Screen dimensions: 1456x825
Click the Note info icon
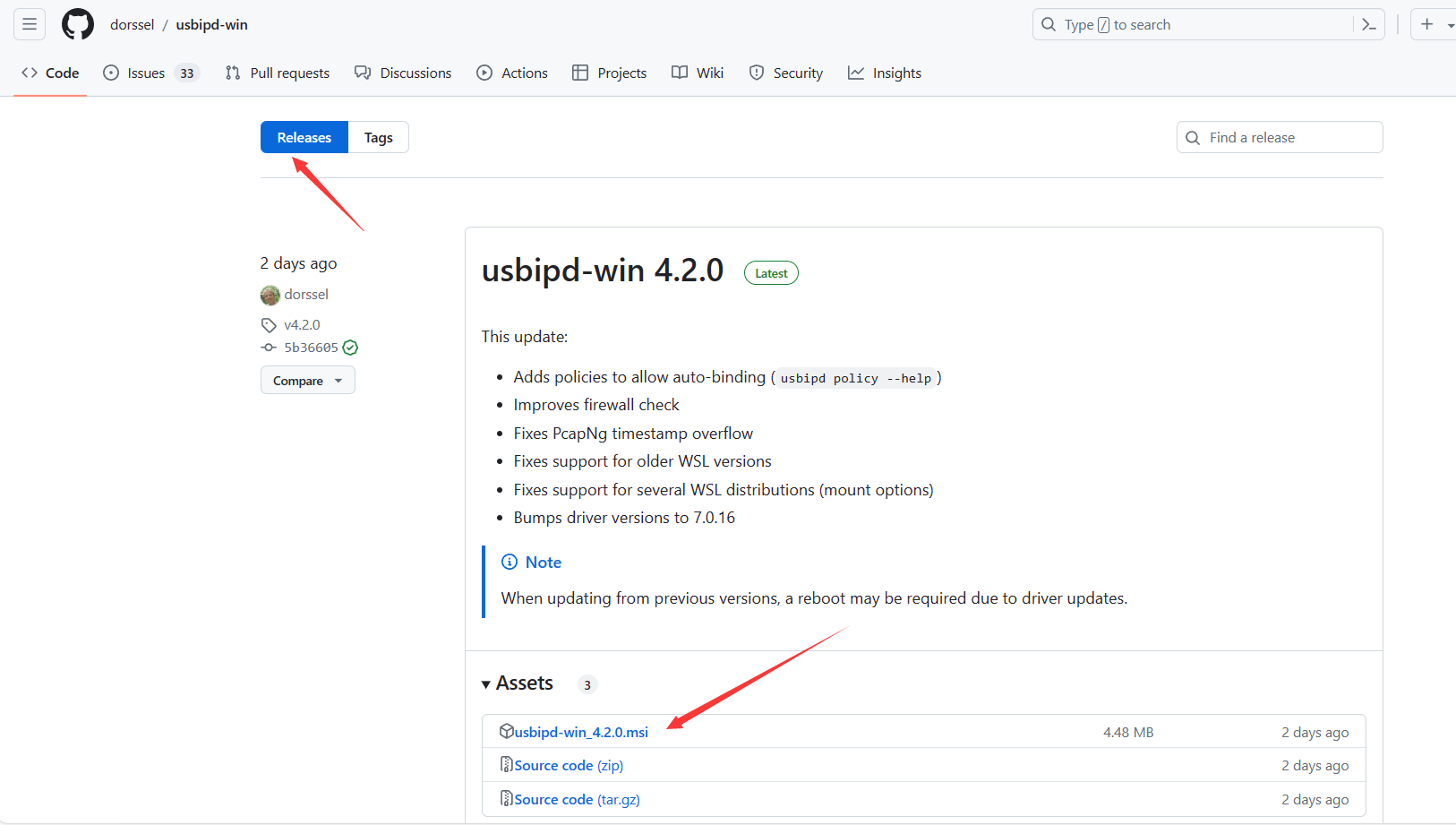510,562
